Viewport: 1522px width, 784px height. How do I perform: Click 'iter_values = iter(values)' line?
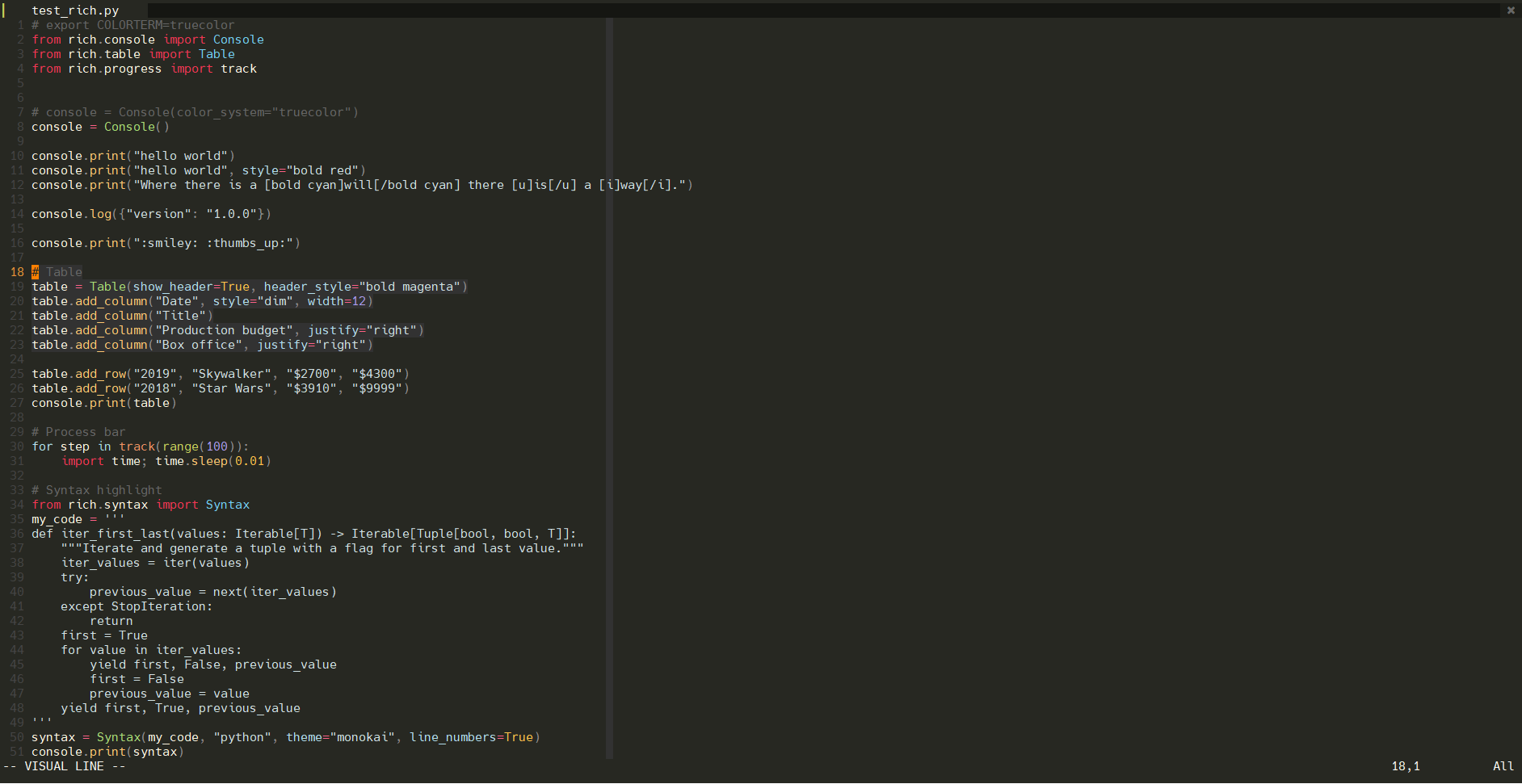point(155,563)
